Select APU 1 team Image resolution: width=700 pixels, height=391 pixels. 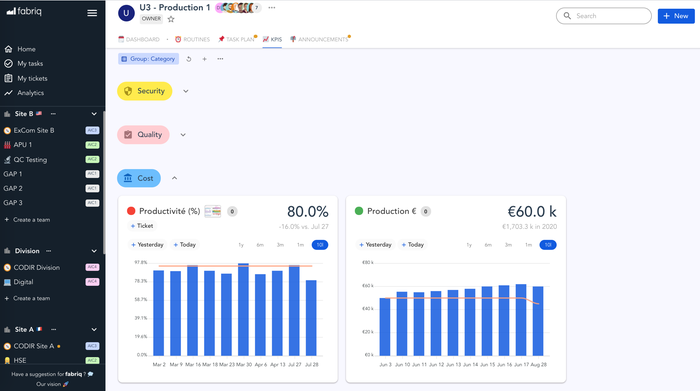point(22,145)
